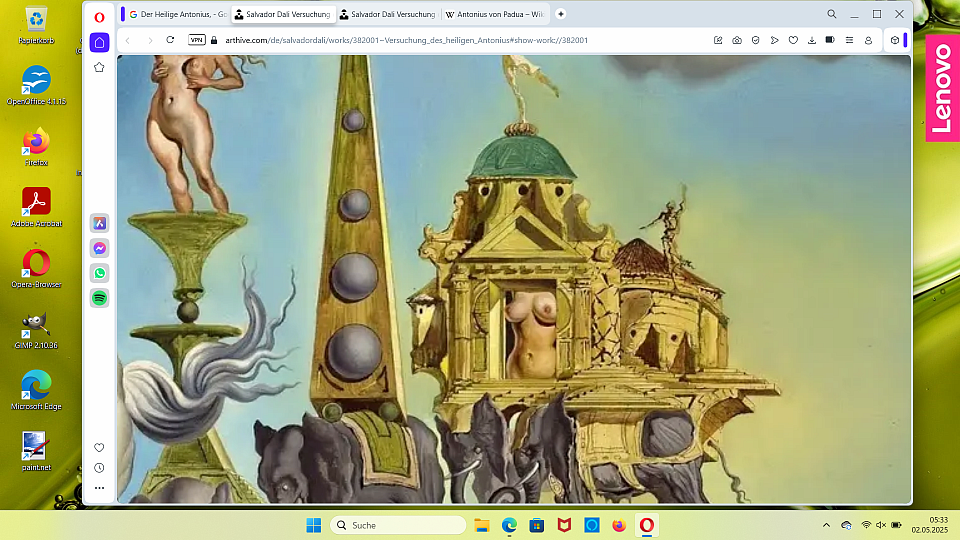Select Firefox desktop shortcut

coord(37,147)
